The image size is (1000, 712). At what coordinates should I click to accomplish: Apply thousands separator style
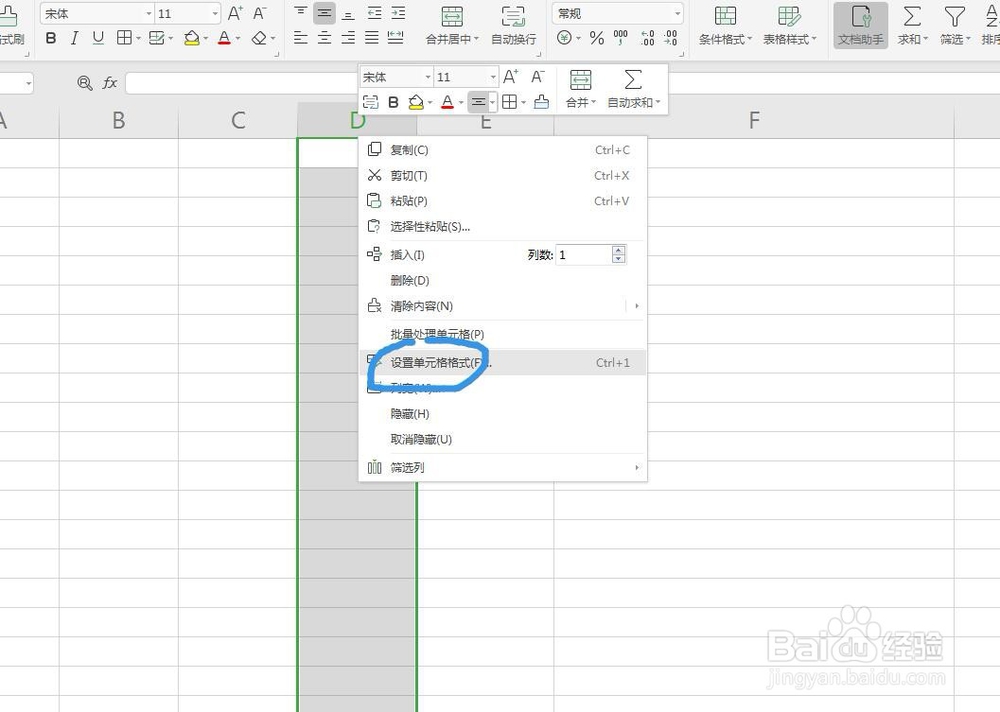(x=621, y=38)
